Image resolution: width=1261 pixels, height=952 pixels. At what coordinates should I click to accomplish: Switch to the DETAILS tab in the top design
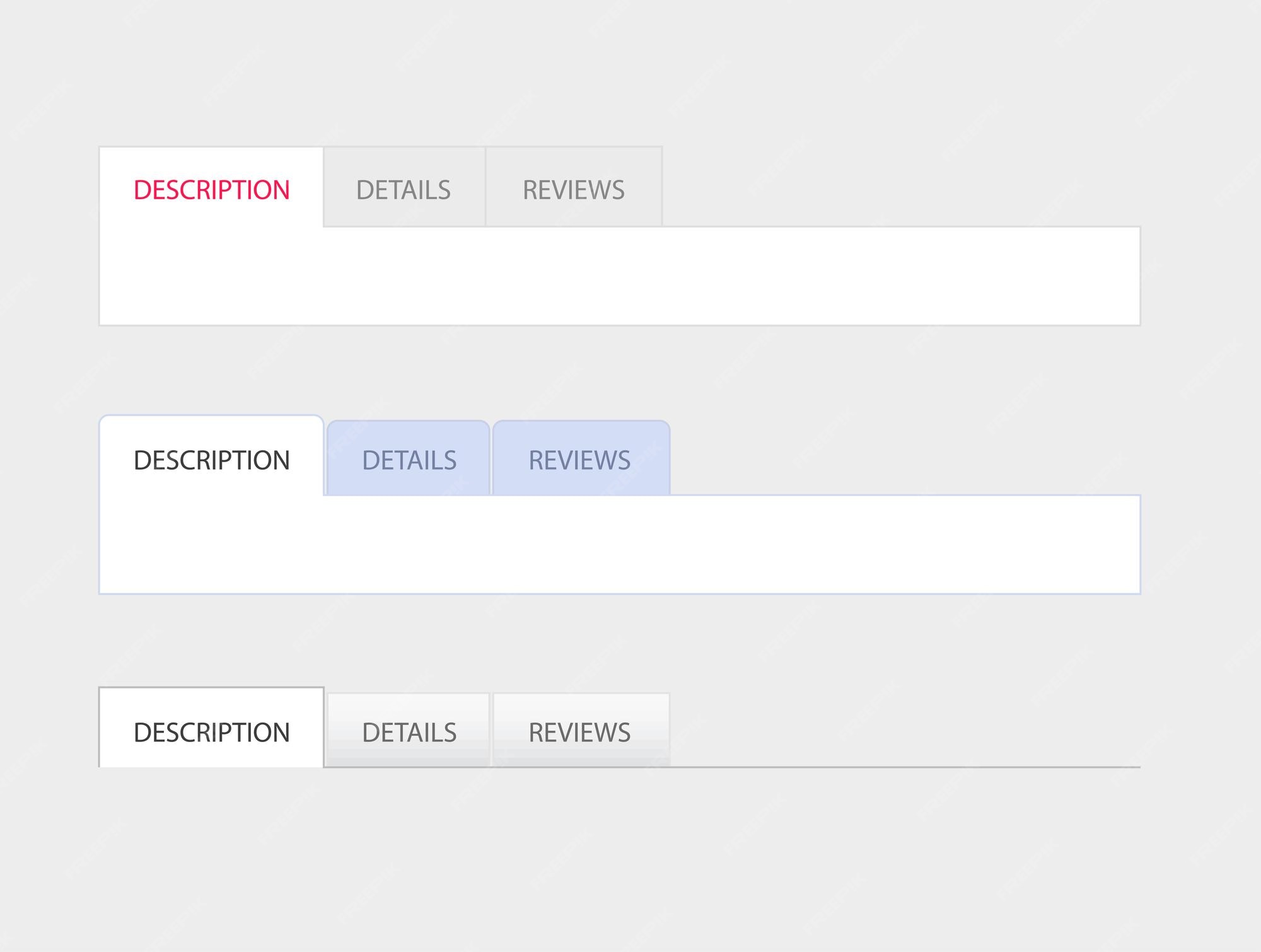[x=404, y=187]
